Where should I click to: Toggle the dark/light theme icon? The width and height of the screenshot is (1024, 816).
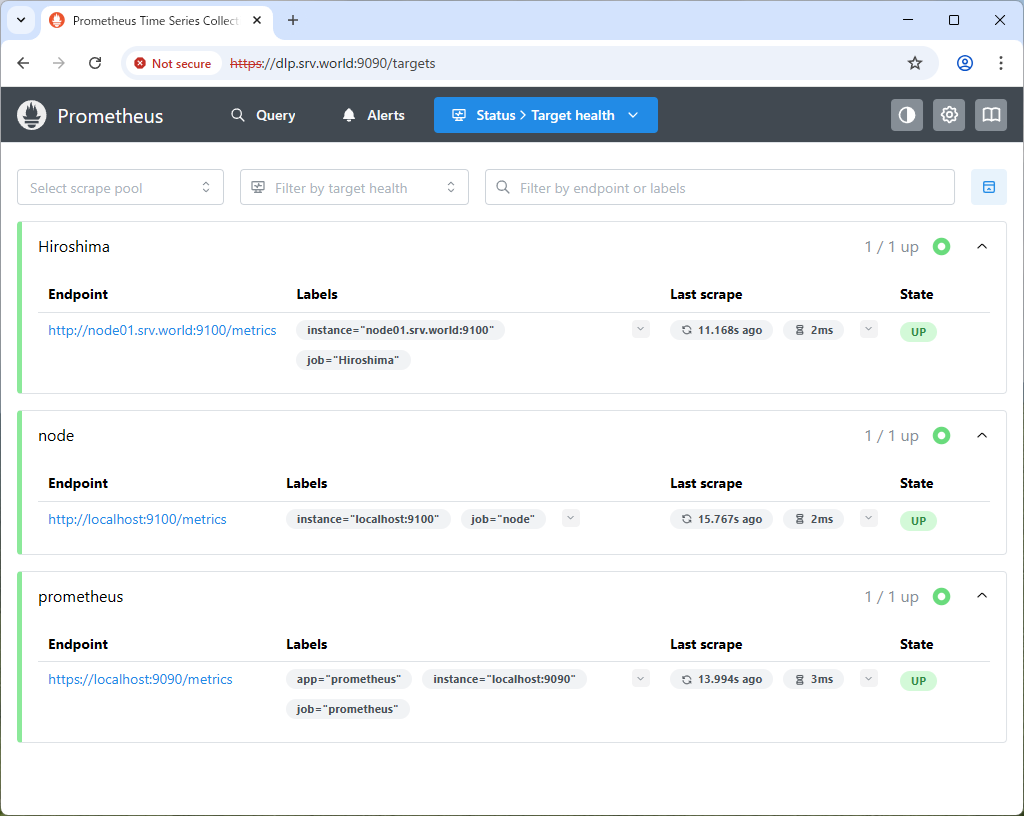point(906,116)
